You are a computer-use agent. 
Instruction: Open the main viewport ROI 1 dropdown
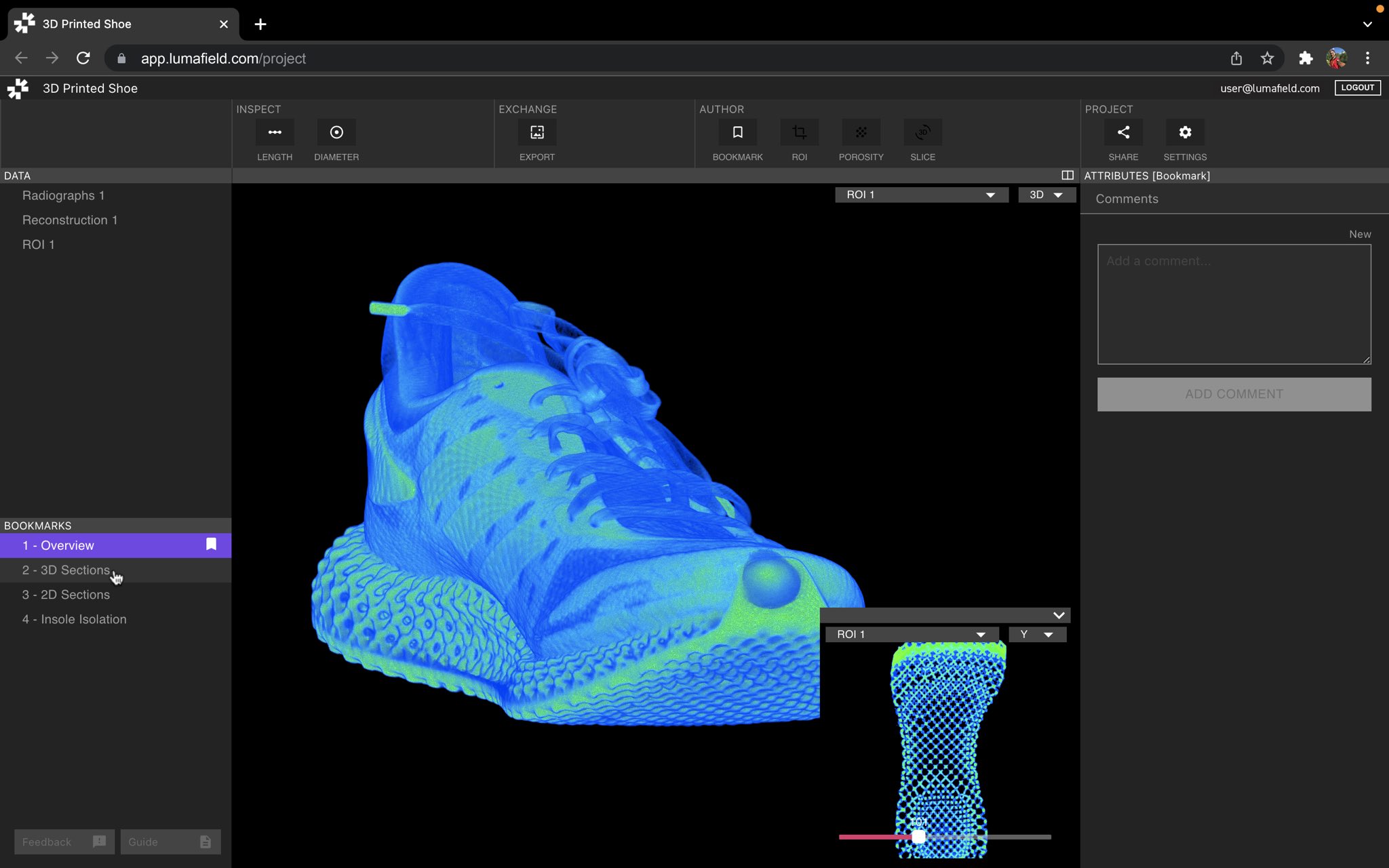921,195
